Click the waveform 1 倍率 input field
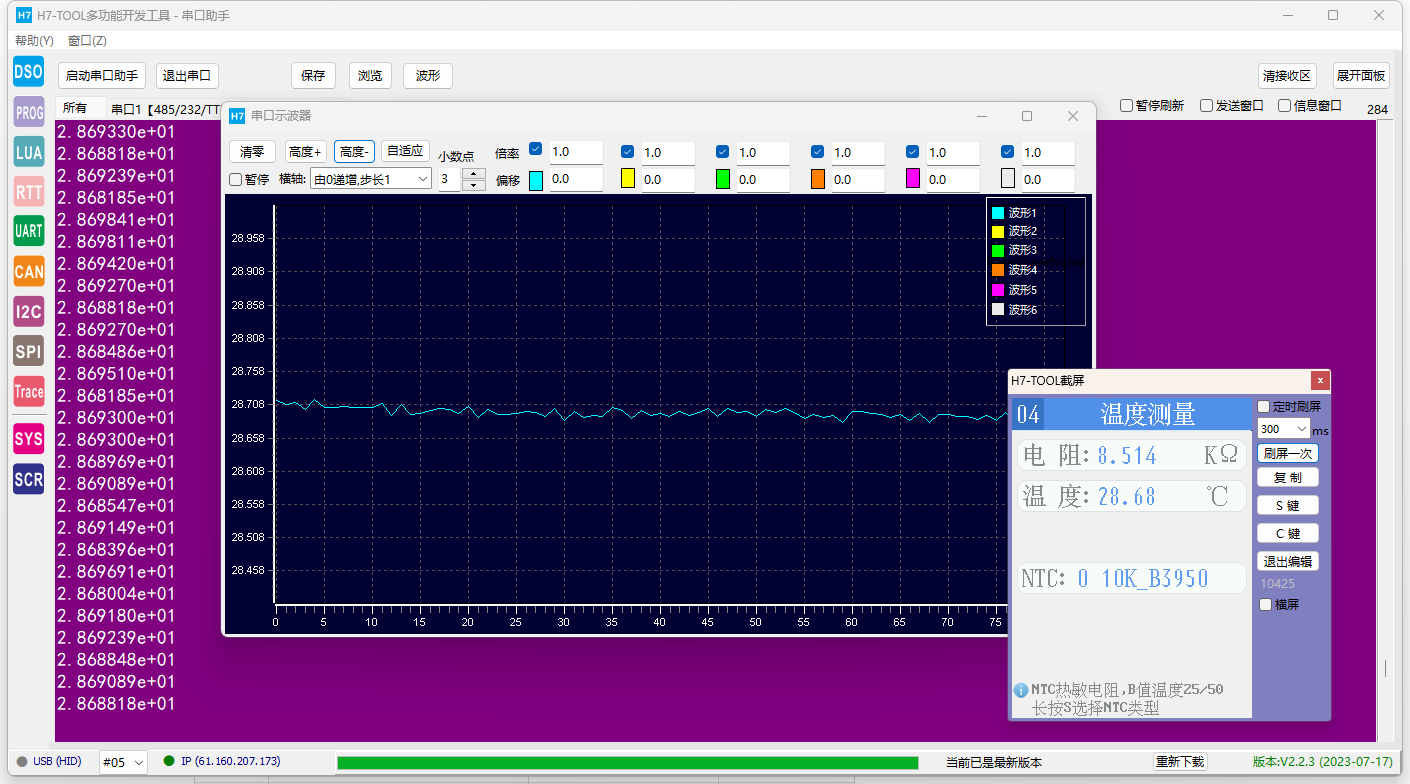 pyautogui.click(x=576, y=152)
